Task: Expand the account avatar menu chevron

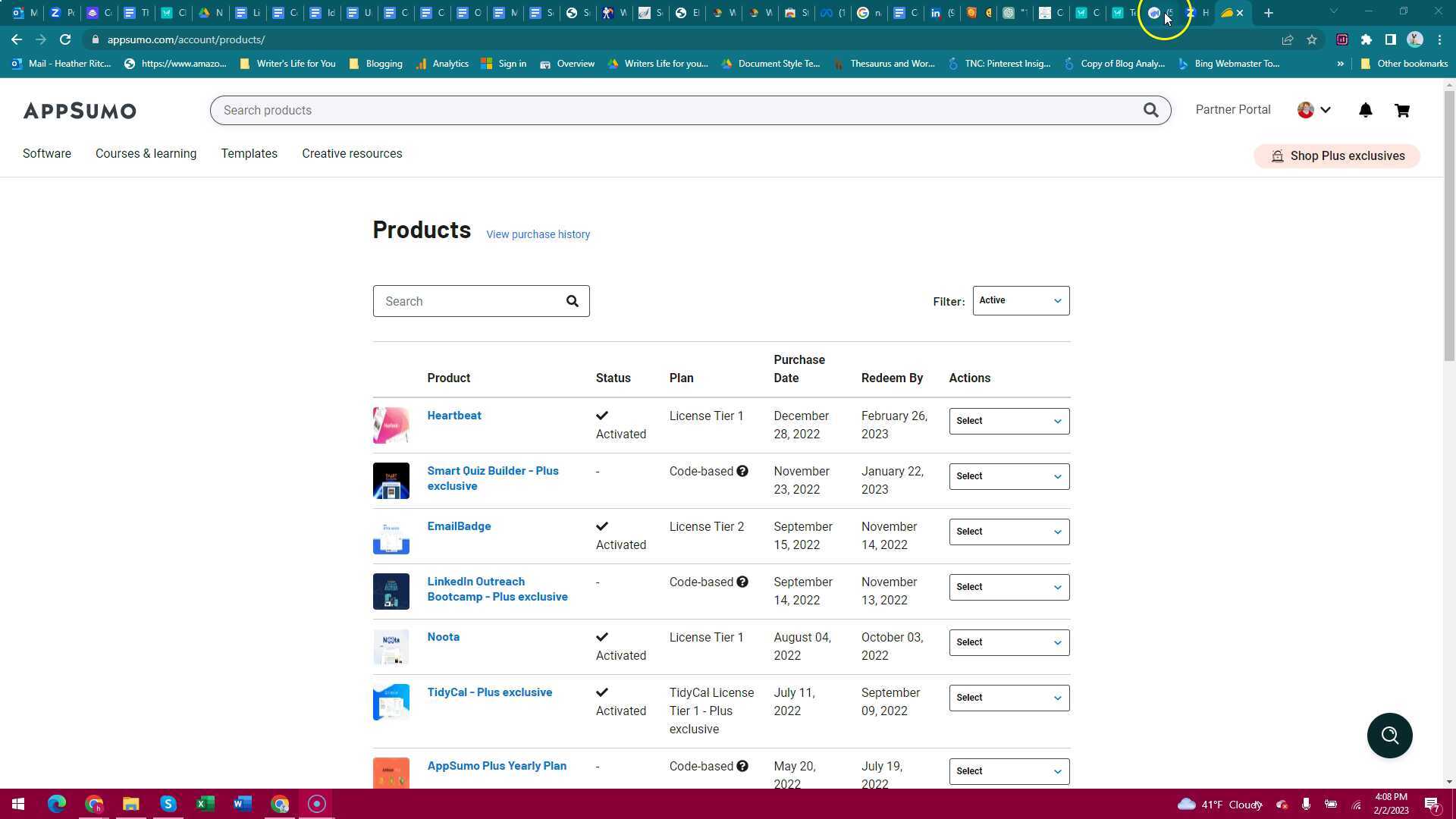Action: pos(1326,111)
